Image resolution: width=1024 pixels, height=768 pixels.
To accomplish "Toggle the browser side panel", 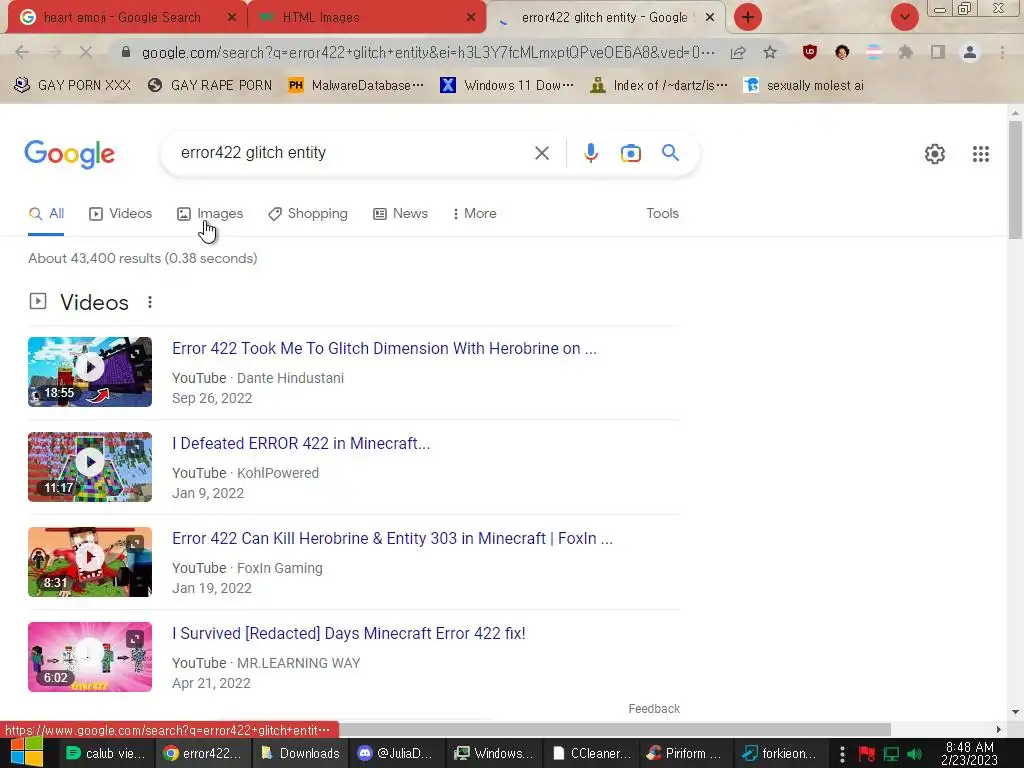I will [938, 52].
